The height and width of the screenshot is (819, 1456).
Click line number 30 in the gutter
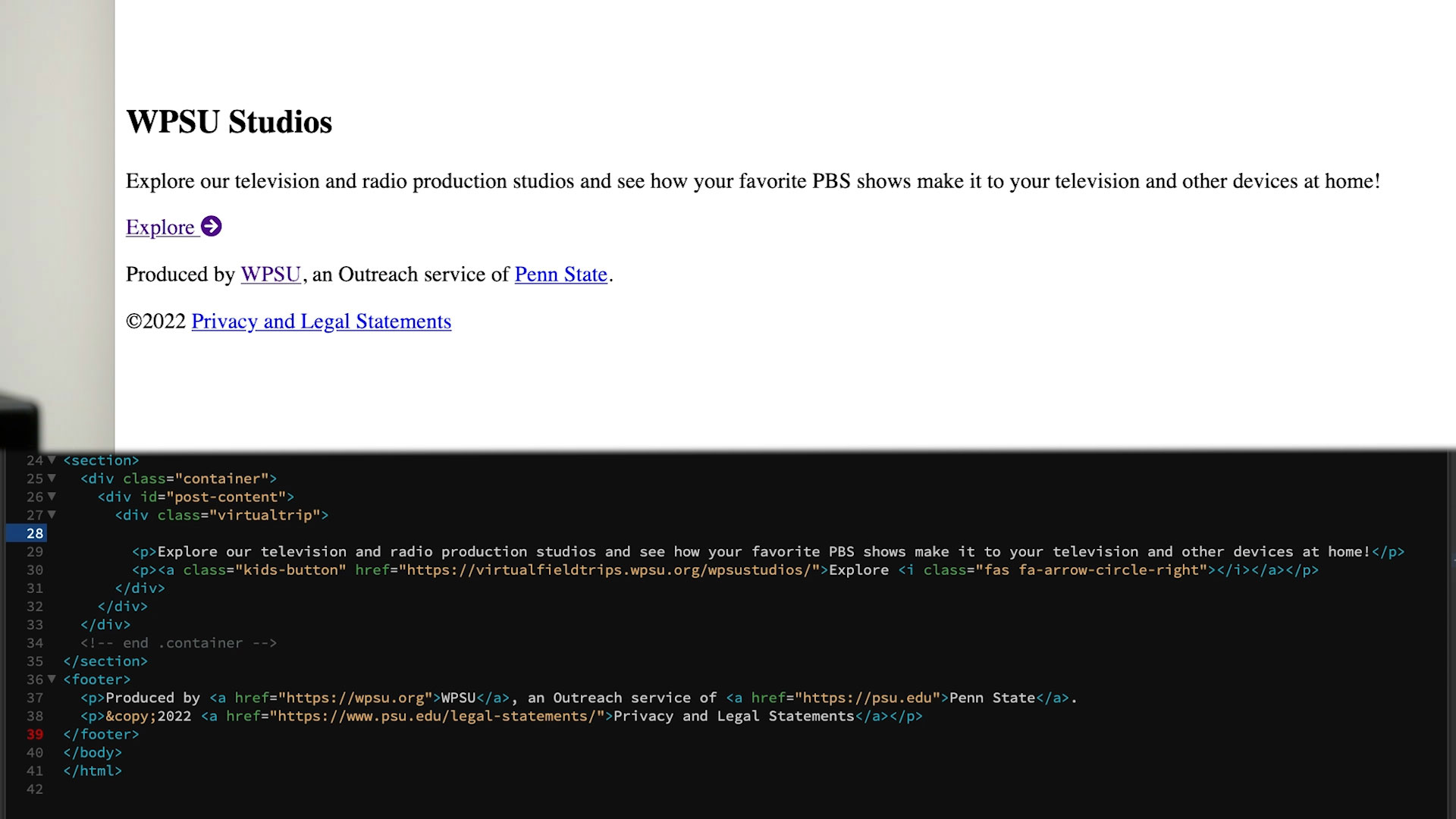click(x=35, y=570)
